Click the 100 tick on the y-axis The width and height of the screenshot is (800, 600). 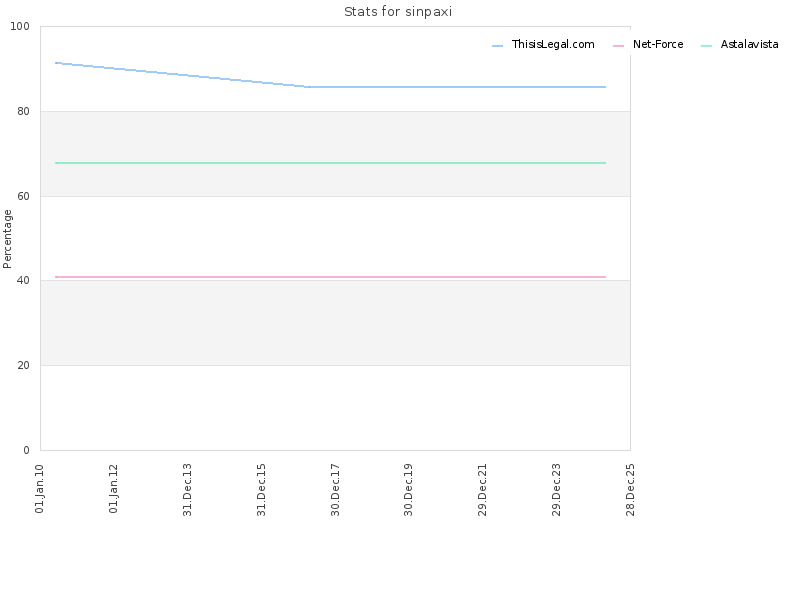[20, 27]
